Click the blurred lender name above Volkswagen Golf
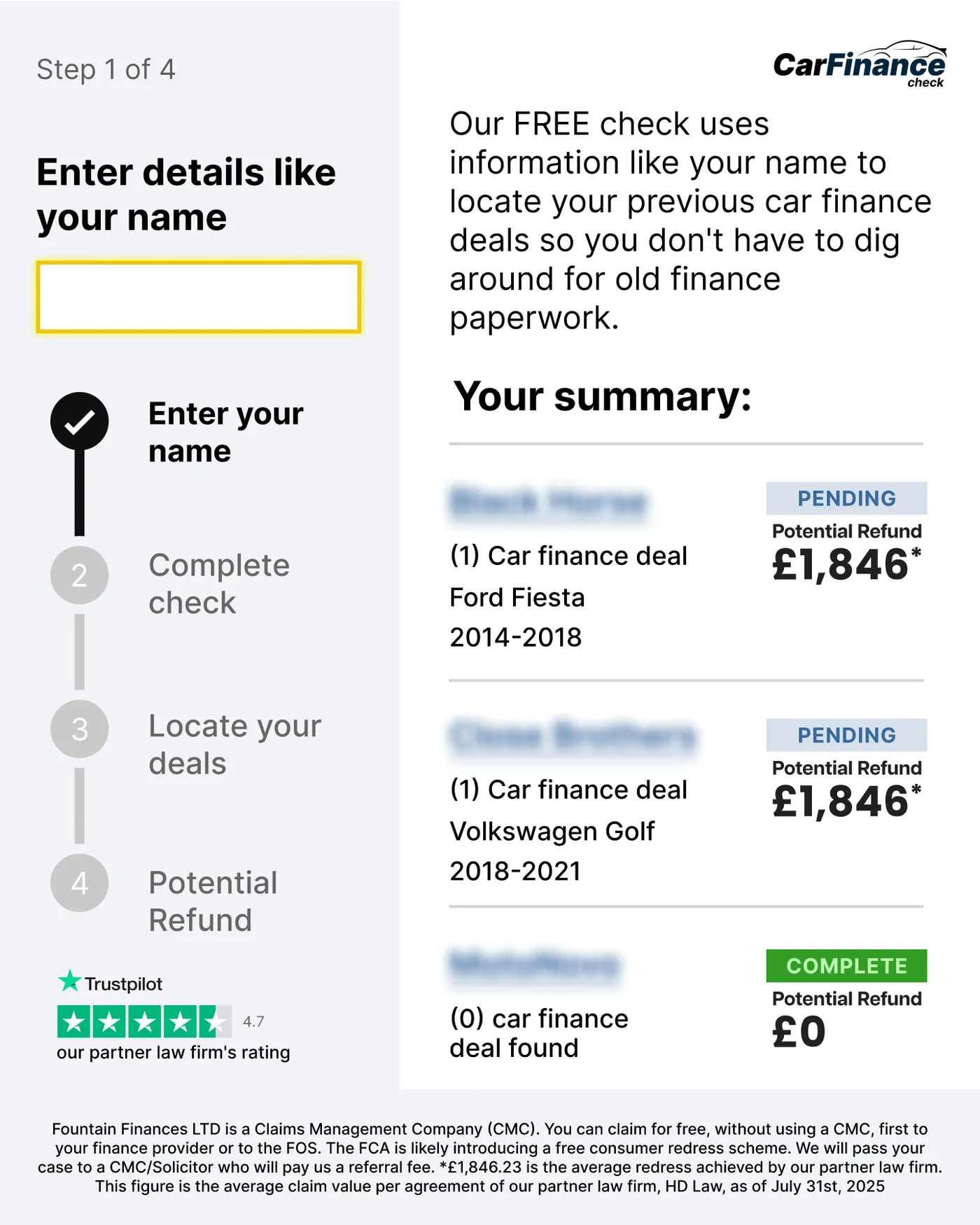 point(573,736)
